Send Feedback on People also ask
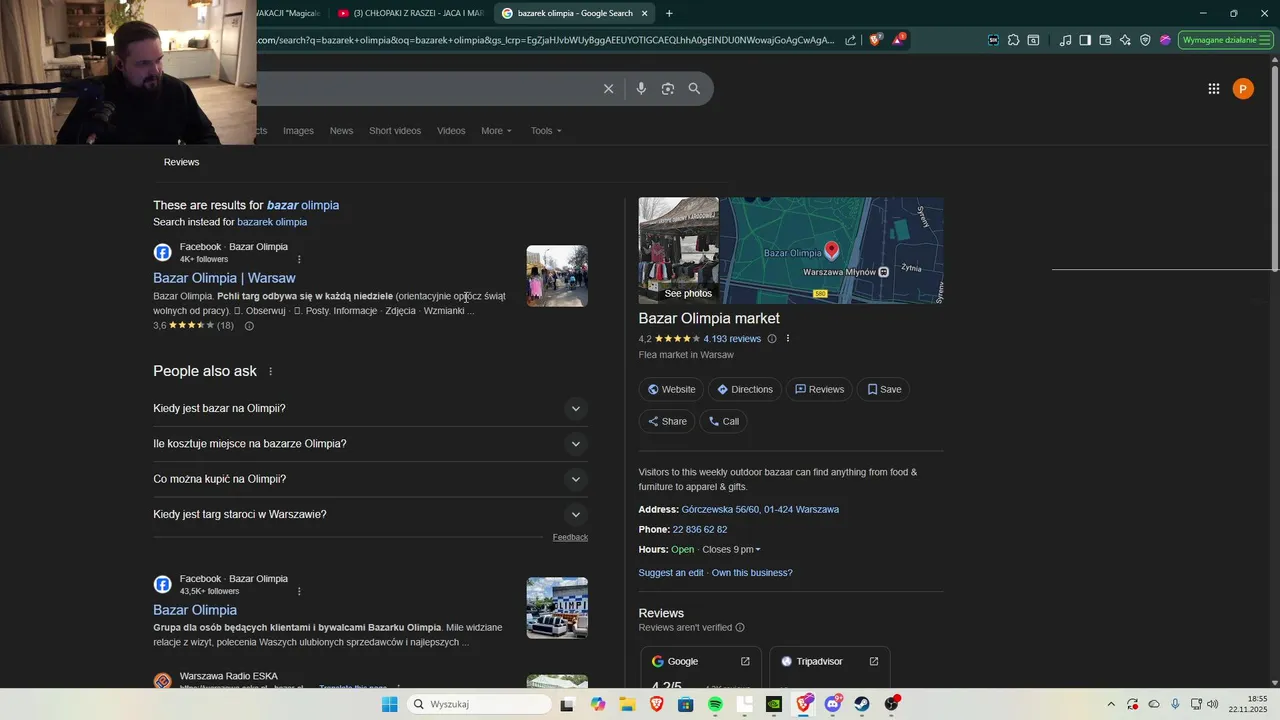Image resolution: width=1280 pixels, height=720 pixels. pos(570,537)
